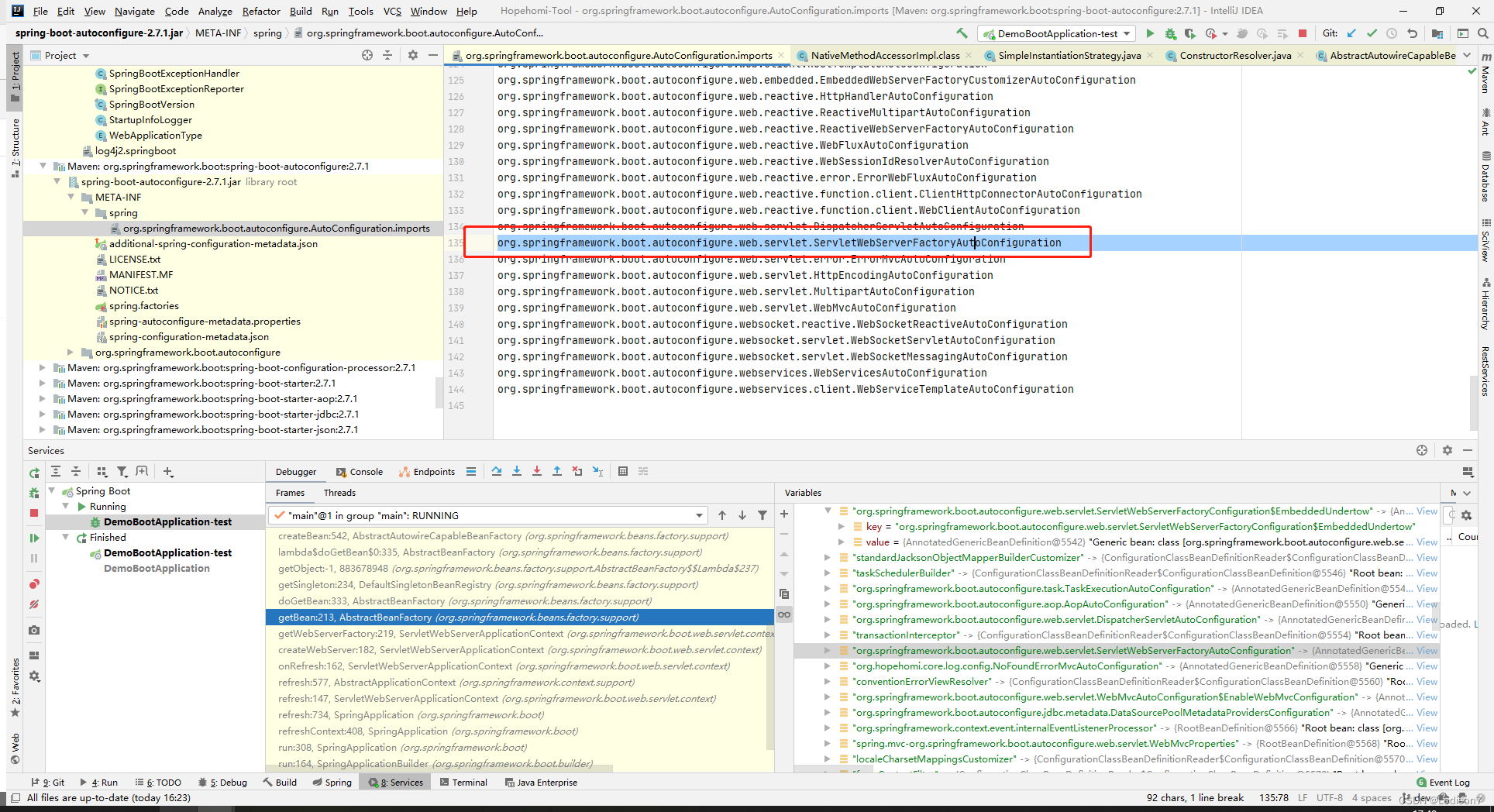The height and width of the screenshot is (812, 1494).
Task: Click Step Into in the debugger toolbar
Action: coord(517,471)
